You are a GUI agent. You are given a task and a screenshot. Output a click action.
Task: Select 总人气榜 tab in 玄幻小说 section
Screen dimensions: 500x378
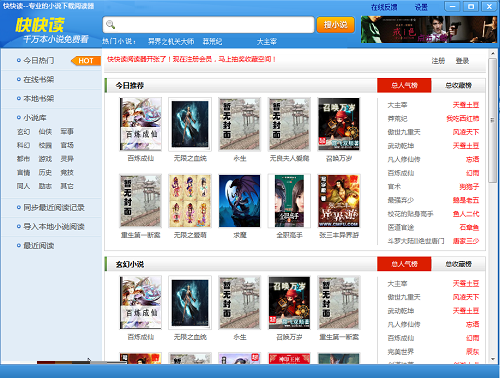404,264
